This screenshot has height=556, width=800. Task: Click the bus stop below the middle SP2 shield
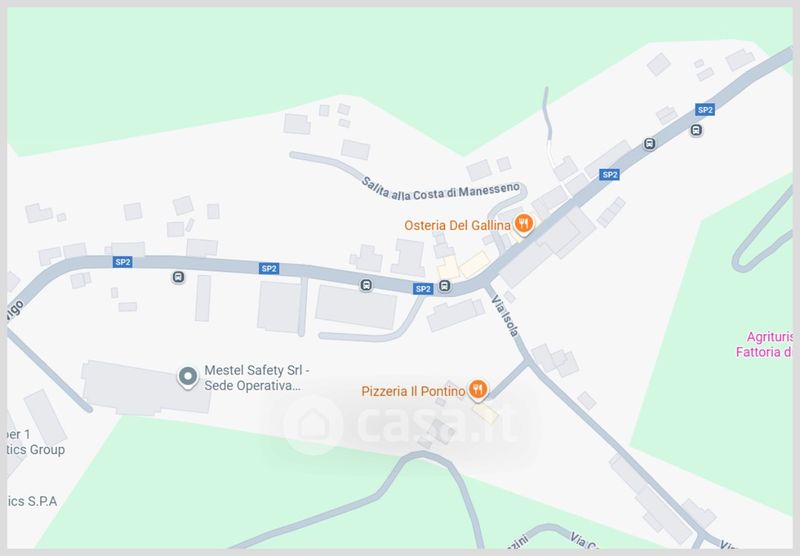click(366, 285)
